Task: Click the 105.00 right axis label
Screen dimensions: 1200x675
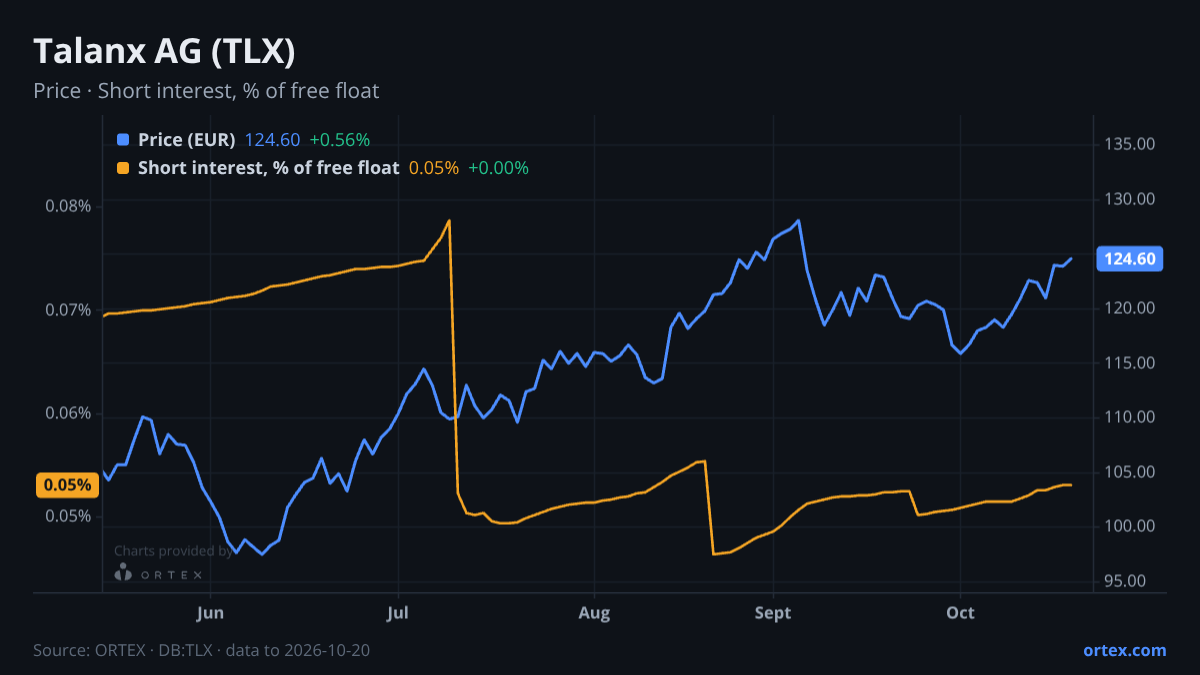Action: click(1130, 472)
